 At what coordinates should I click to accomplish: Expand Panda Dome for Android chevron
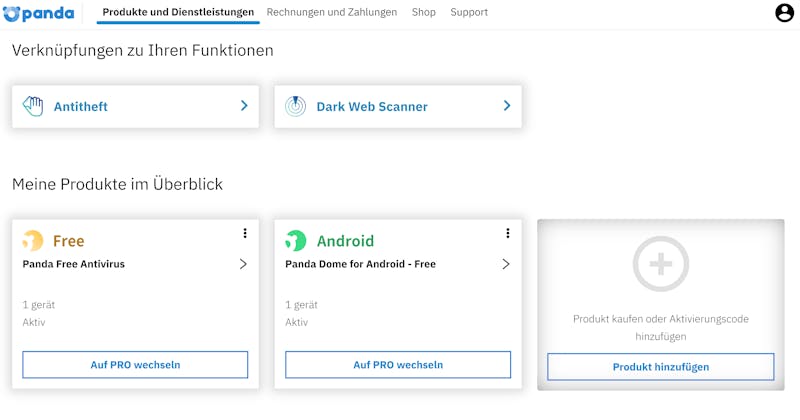506,264
